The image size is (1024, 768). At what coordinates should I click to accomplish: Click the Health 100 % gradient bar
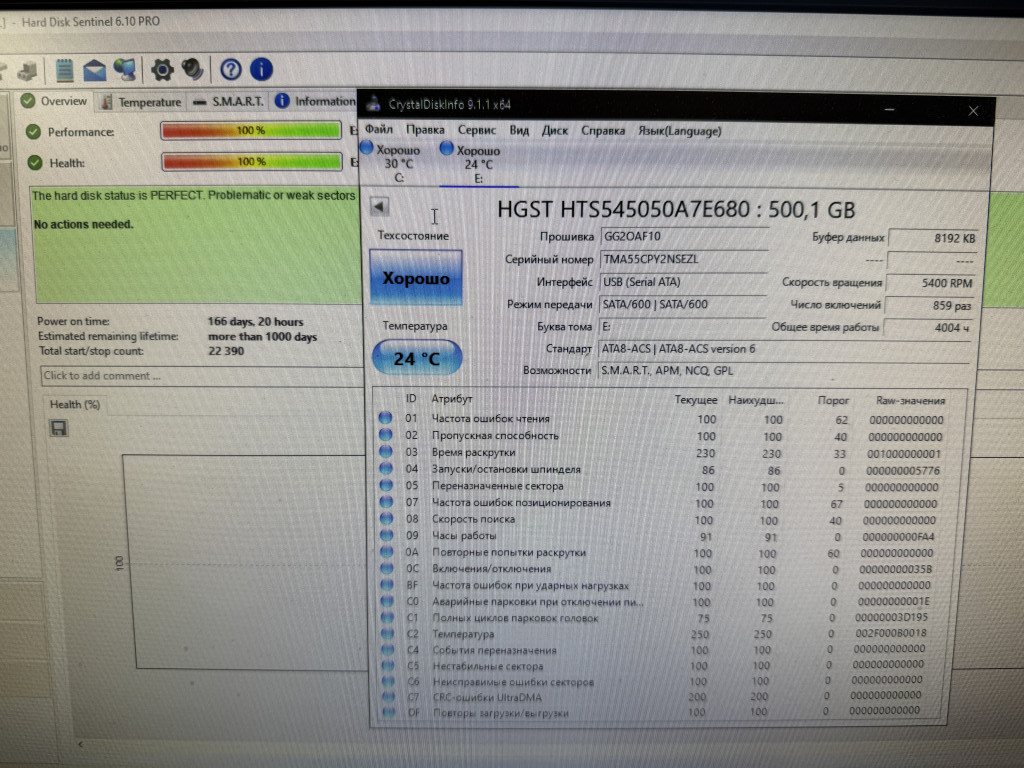(250, 162)
